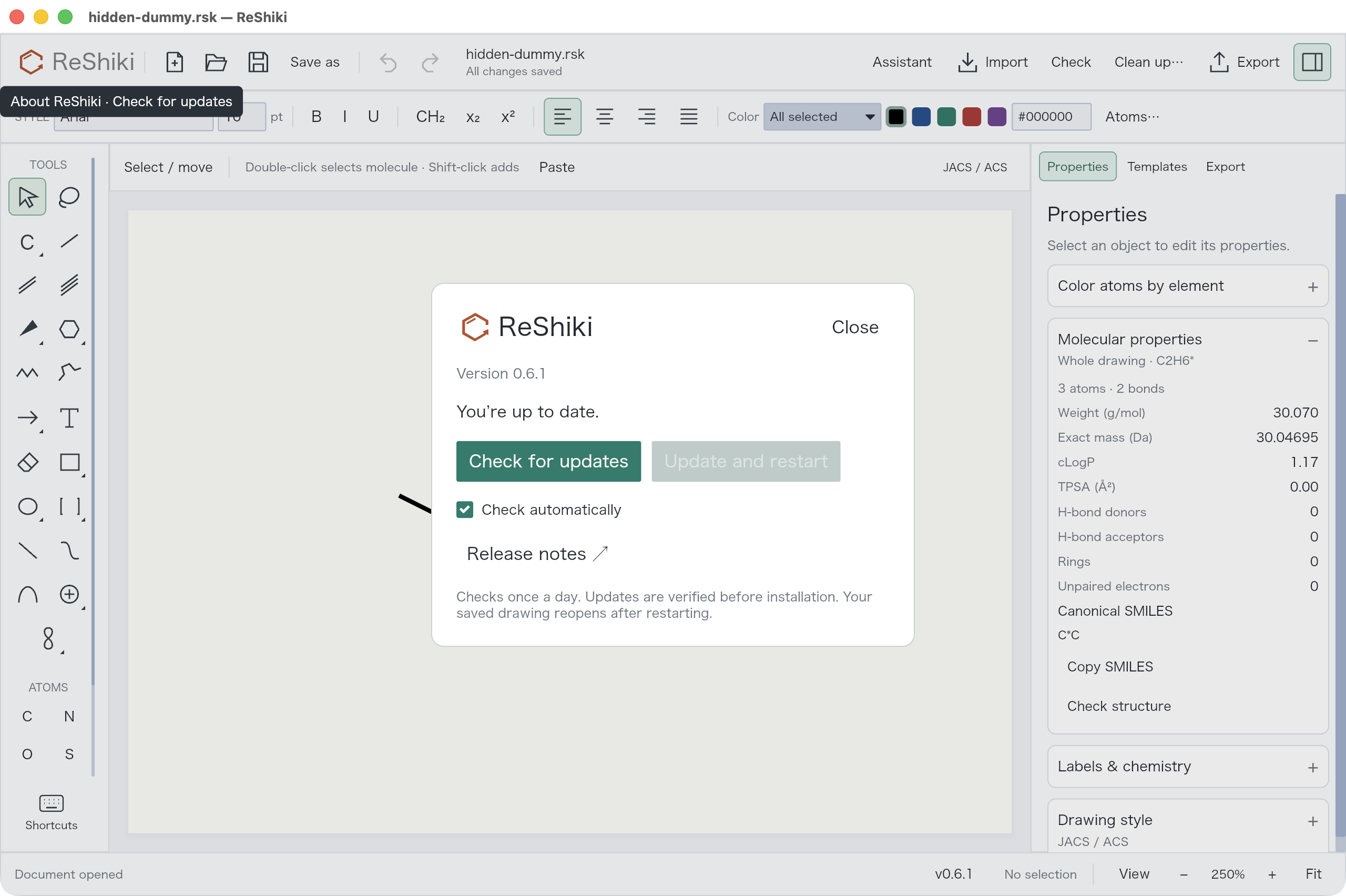
Task: Open the Color 'All selected' dropdown
Action: click(822, 117)
